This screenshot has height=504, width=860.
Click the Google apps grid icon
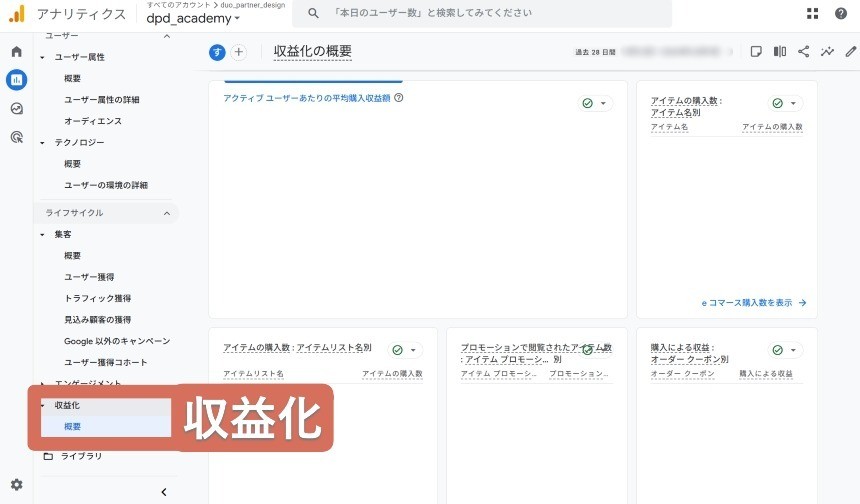coord(812,14)
